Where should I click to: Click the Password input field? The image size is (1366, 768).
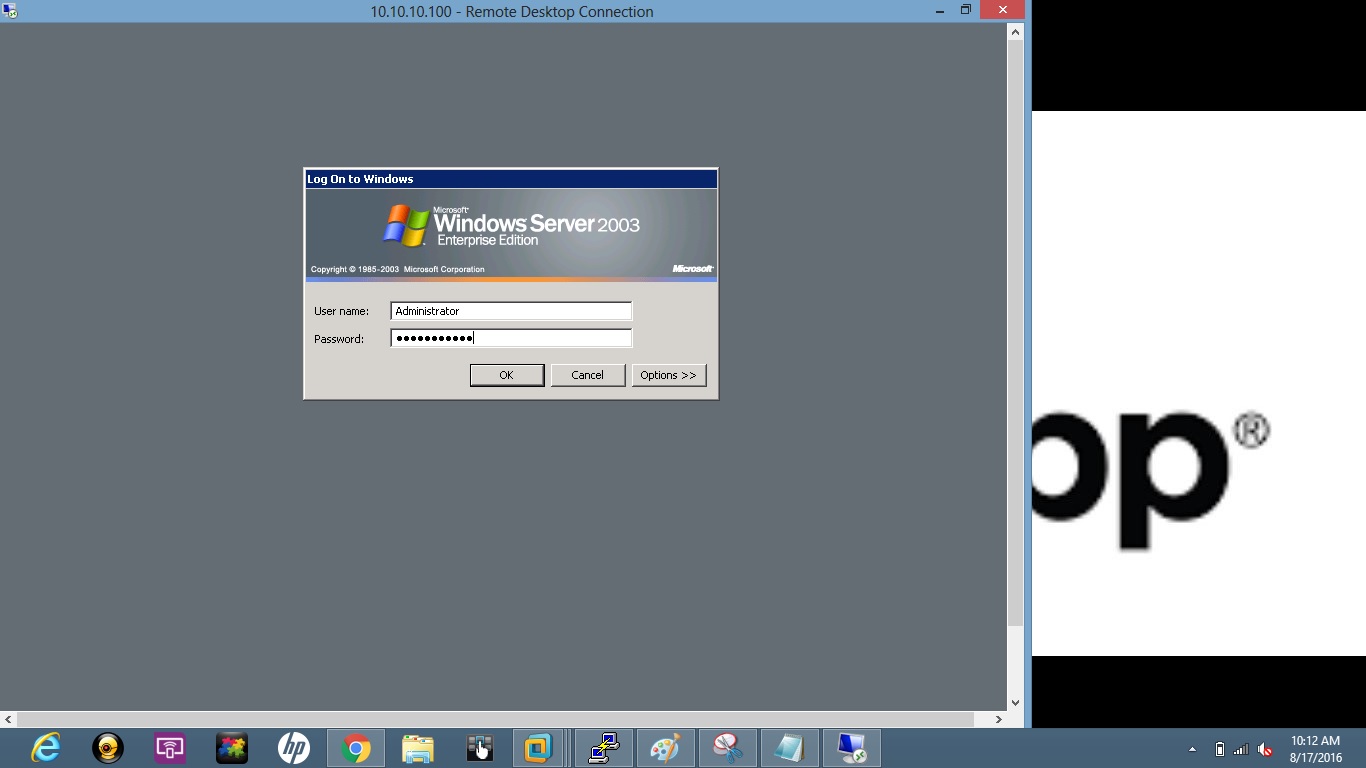click(510, 338)
